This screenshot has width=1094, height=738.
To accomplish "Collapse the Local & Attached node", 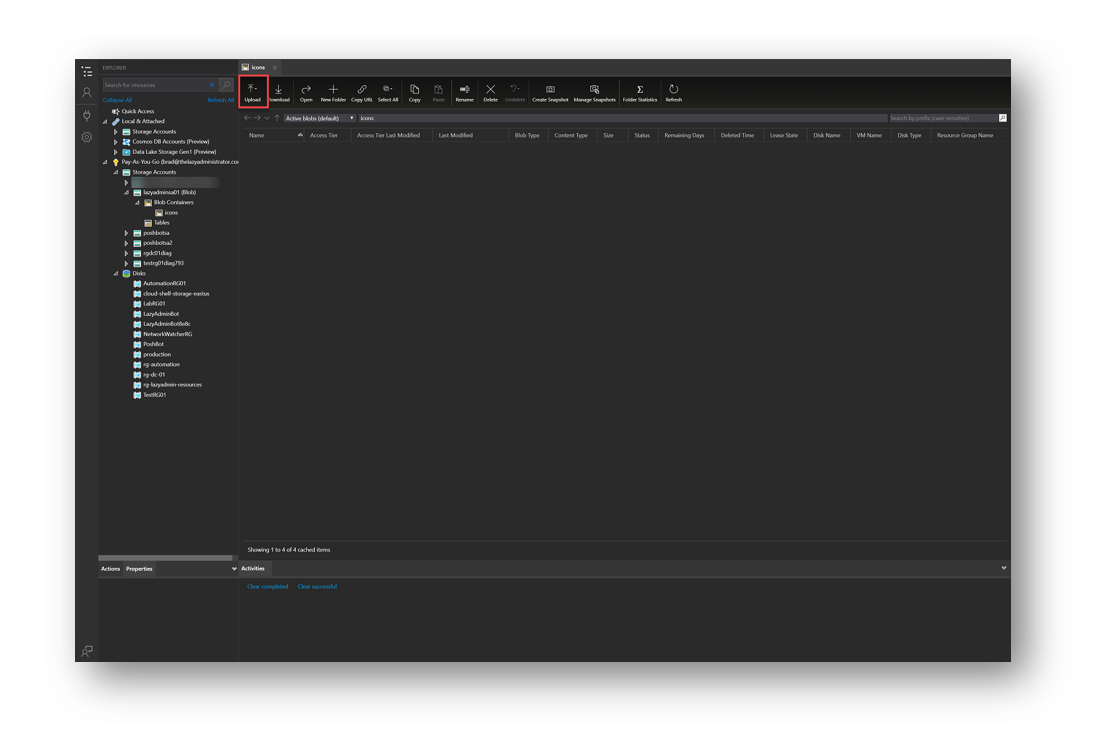I will 105,121.
